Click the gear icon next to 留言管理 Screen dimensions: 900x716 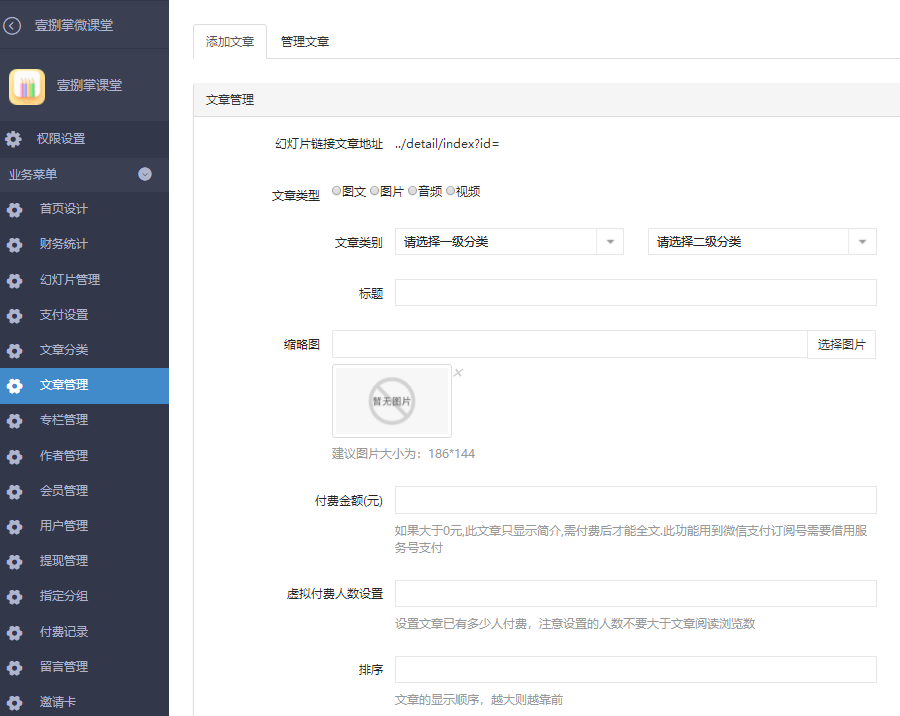point(14,667)
